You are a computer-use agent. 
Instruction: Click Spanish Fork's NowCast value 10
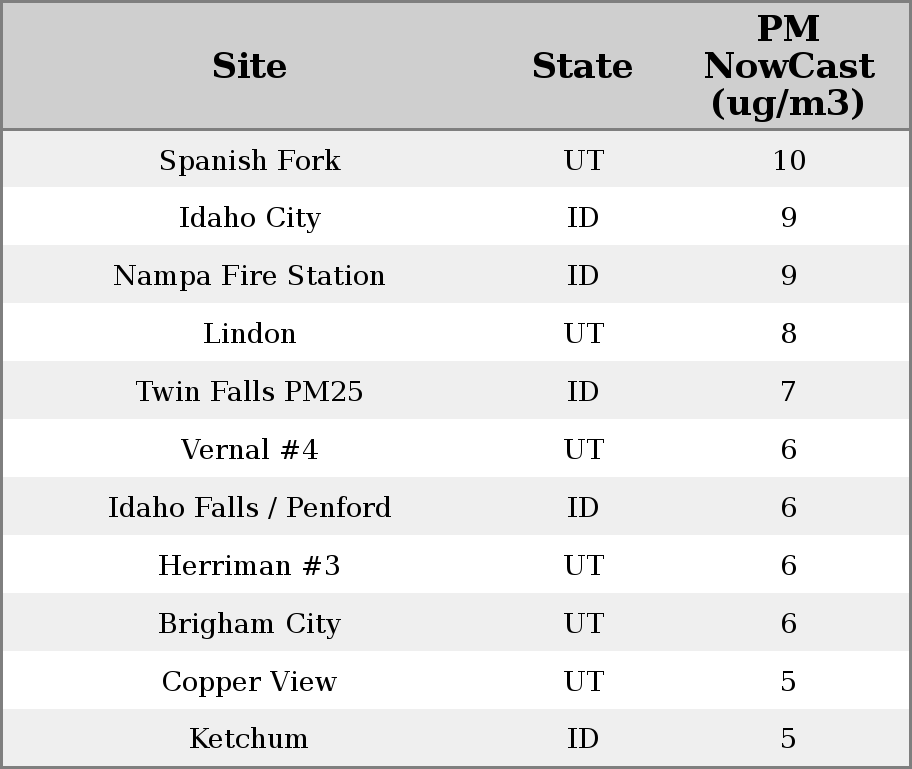pyautogui.click(x=788, y=161)
